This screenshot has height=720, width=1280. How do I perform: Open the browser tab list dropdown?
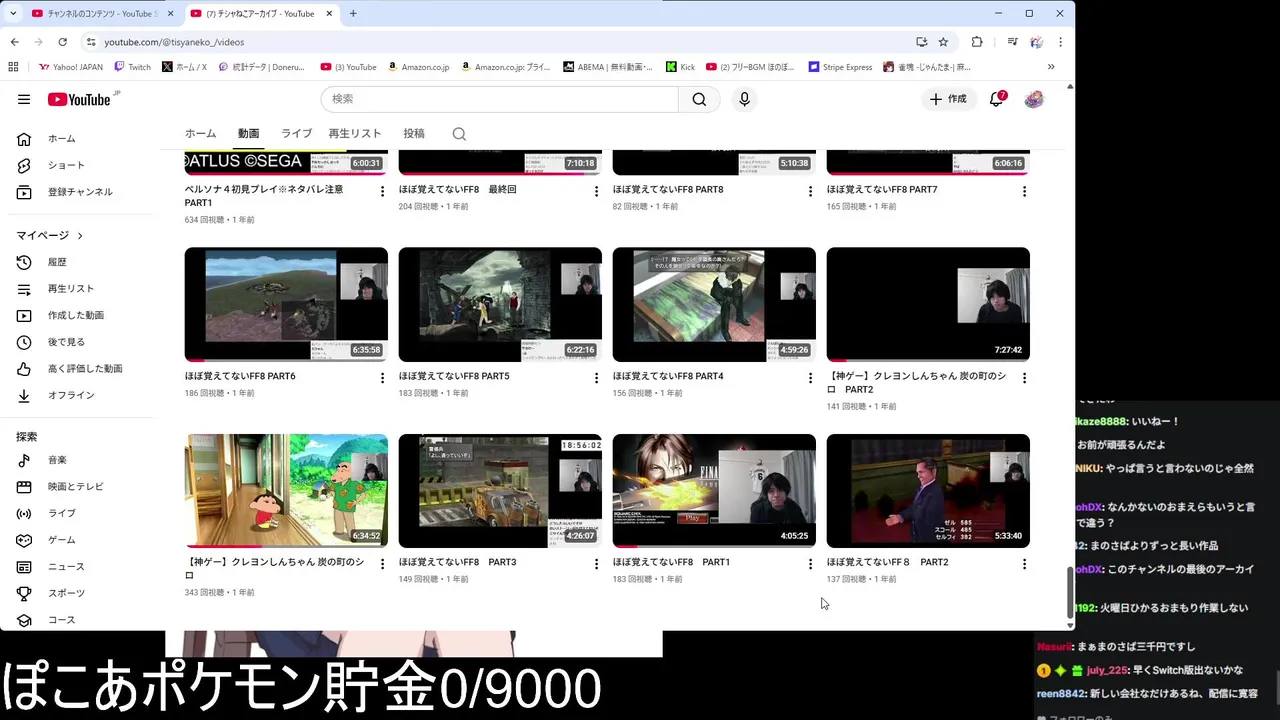click(12, 13)
